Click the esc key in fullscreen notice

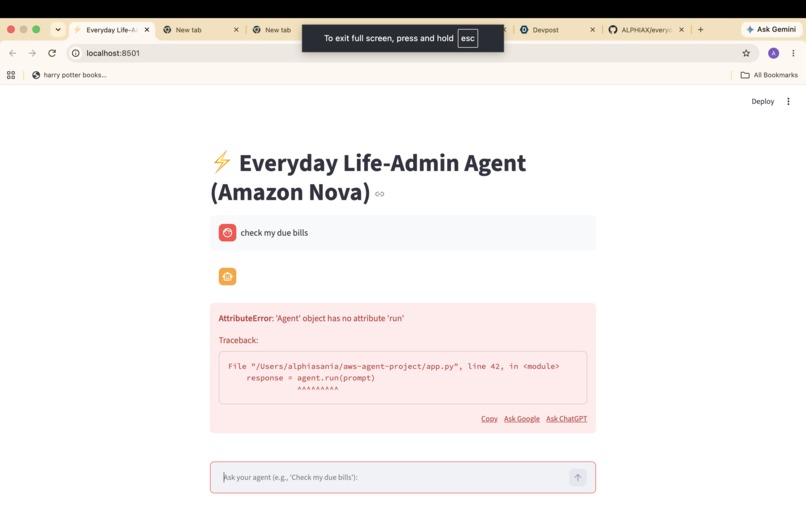pyautogui.click(x=468, y=38)
